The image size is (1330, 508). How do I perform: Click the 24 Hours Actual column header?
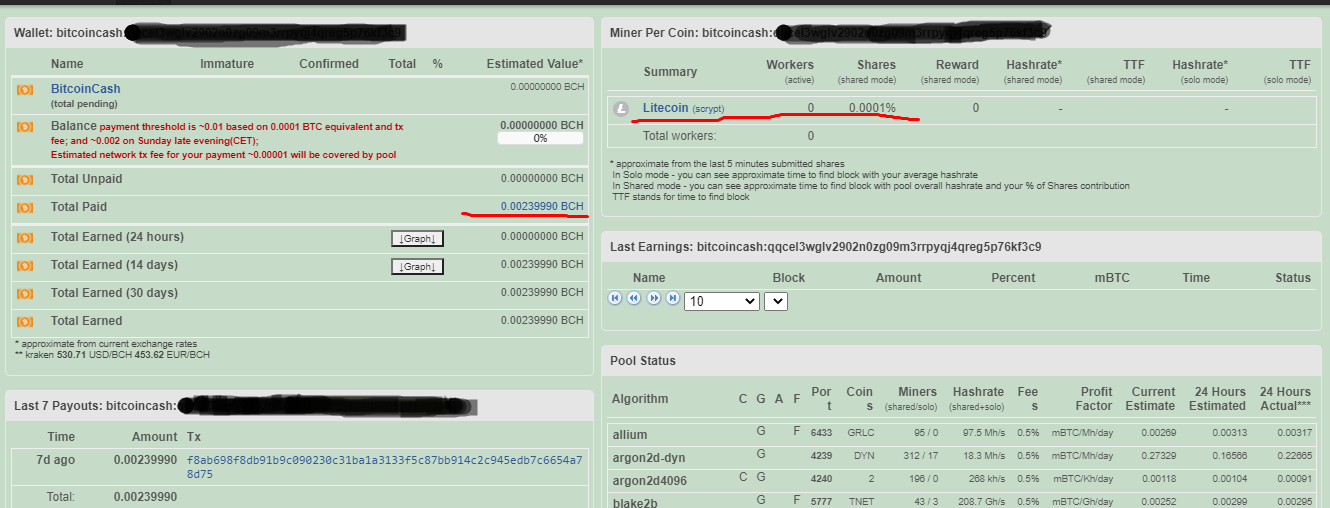(1285, 399)
